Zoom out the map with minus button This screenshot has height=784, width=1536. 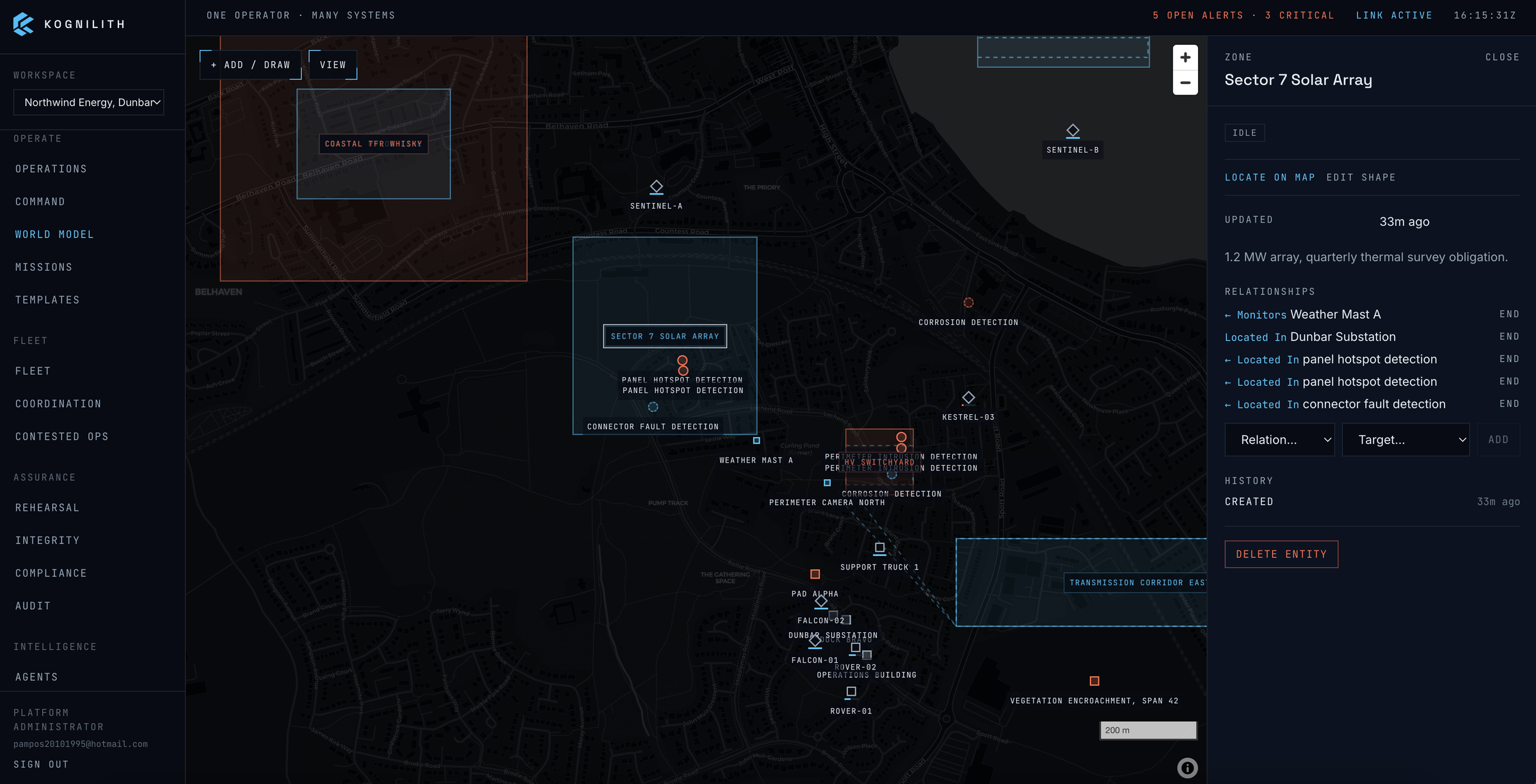pyautogui.click(x=1185, y=83)
